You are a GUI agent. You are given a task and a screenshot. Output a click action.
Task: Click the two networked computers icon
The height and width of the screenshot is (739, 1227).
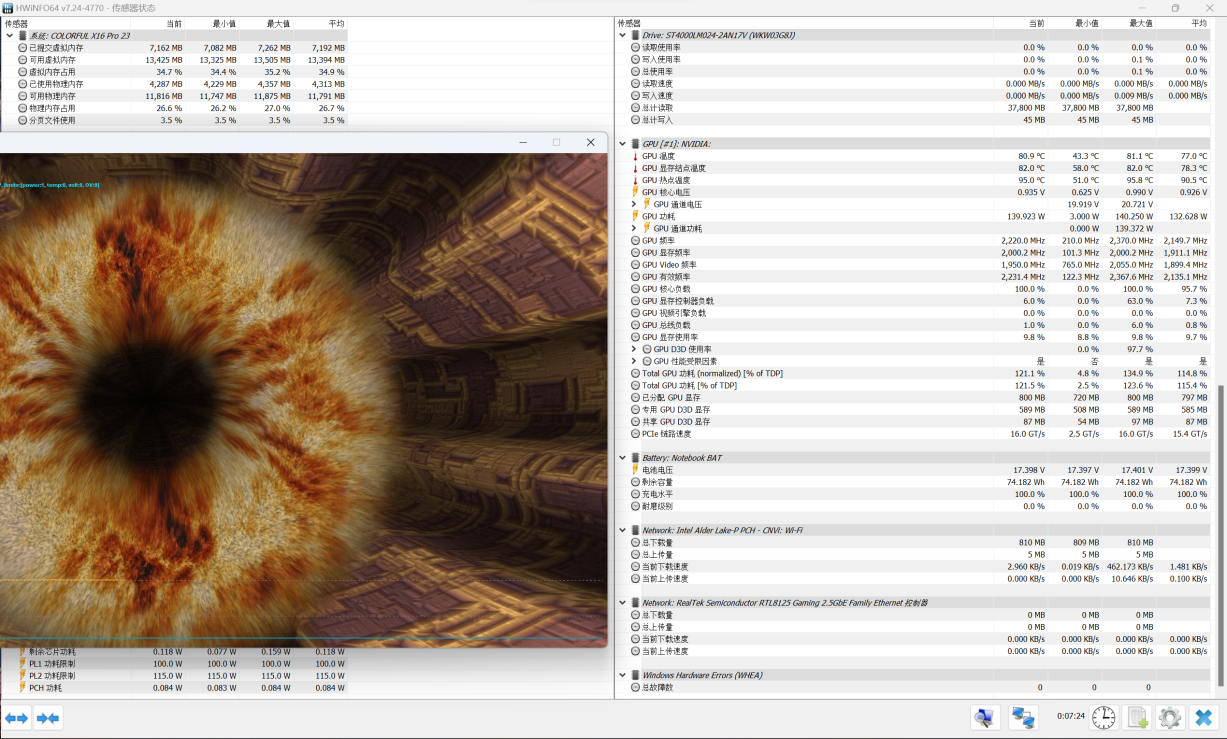1022,717
